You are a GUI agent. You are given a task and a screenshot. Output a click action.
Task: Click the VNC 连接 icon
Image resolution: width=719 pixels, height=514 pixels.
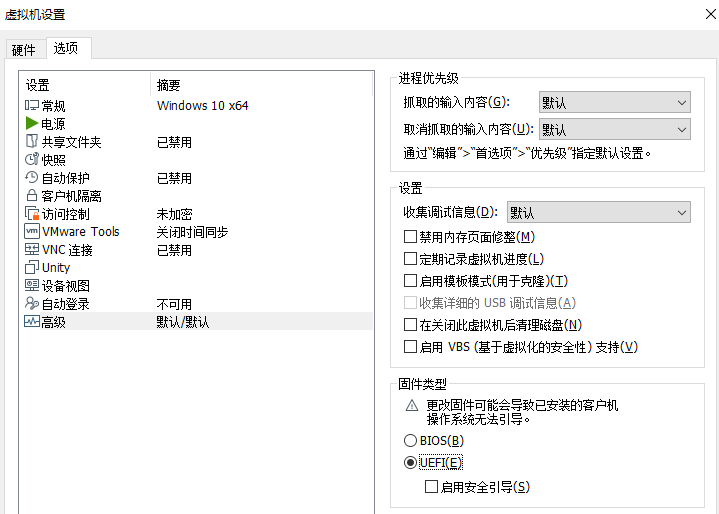pos(32,249)
